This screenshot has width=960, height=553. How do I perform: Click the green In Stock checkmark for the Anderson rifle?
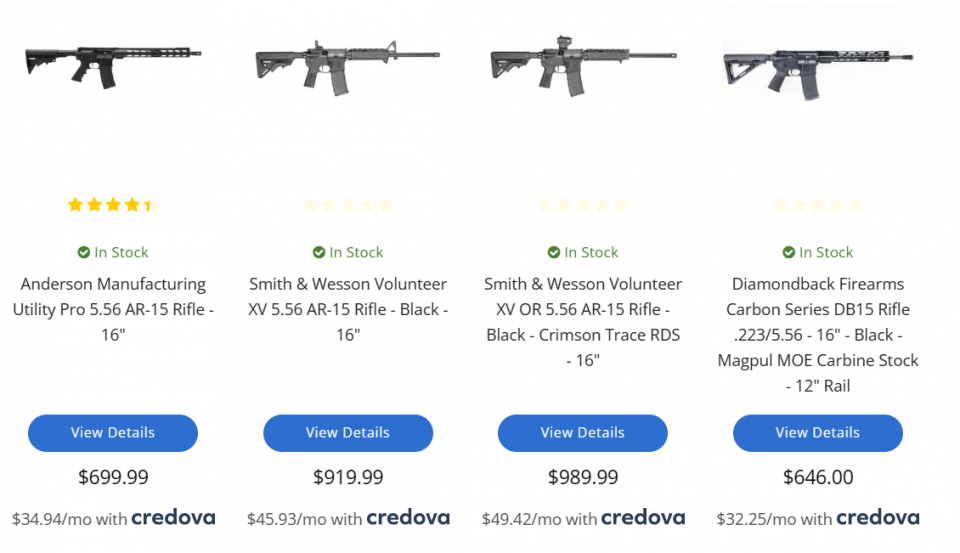tap(84, 252)
